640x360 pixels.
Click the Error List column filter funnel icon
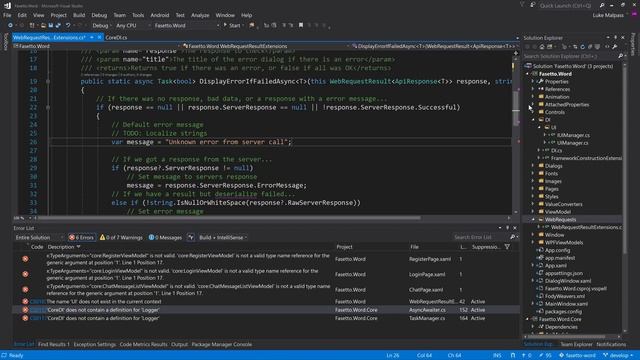[507, 247]
